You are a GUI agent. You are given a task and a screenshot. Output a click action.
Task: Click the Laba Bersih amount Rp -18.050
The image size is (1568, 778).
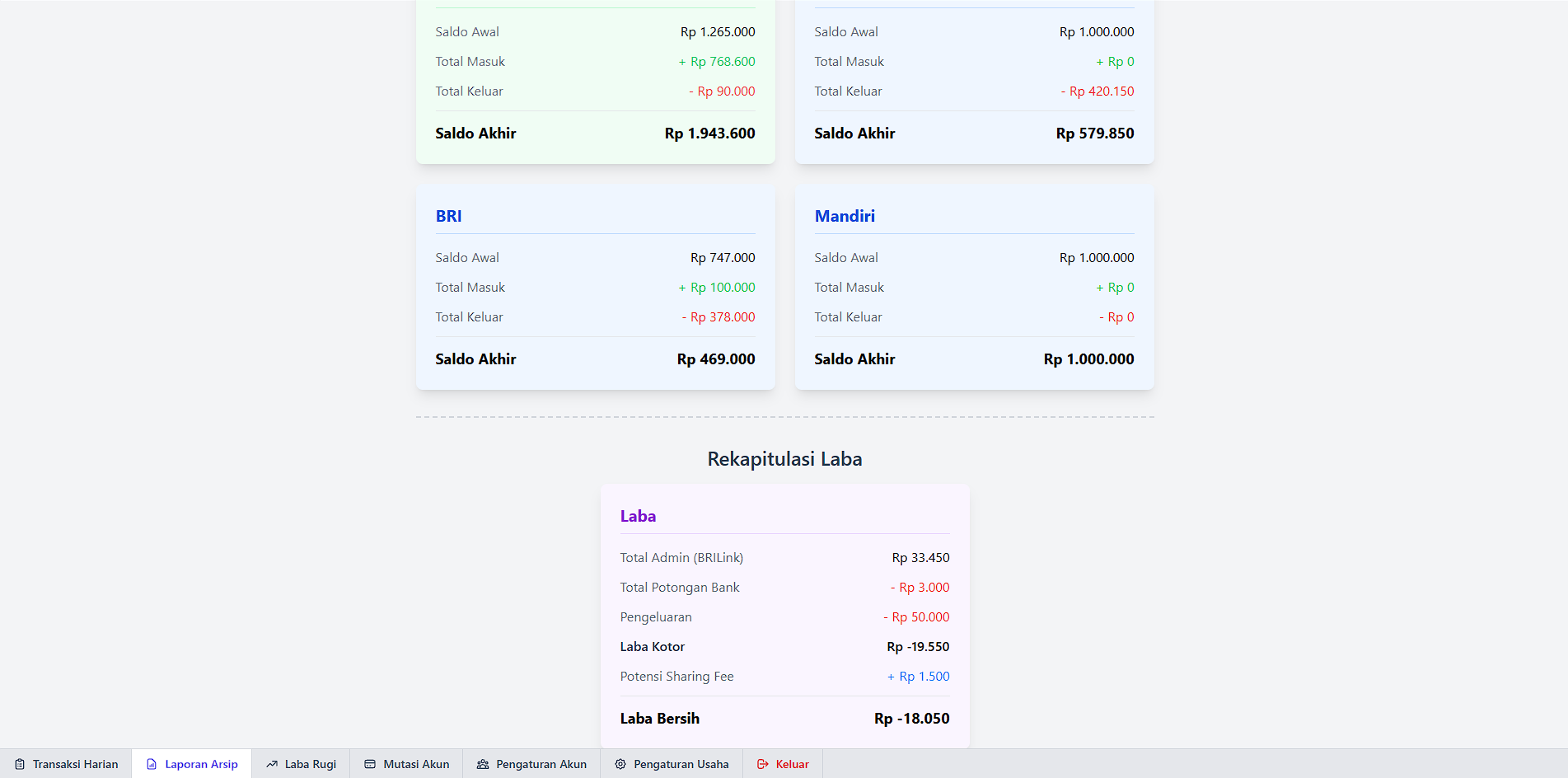click(911, 719)
